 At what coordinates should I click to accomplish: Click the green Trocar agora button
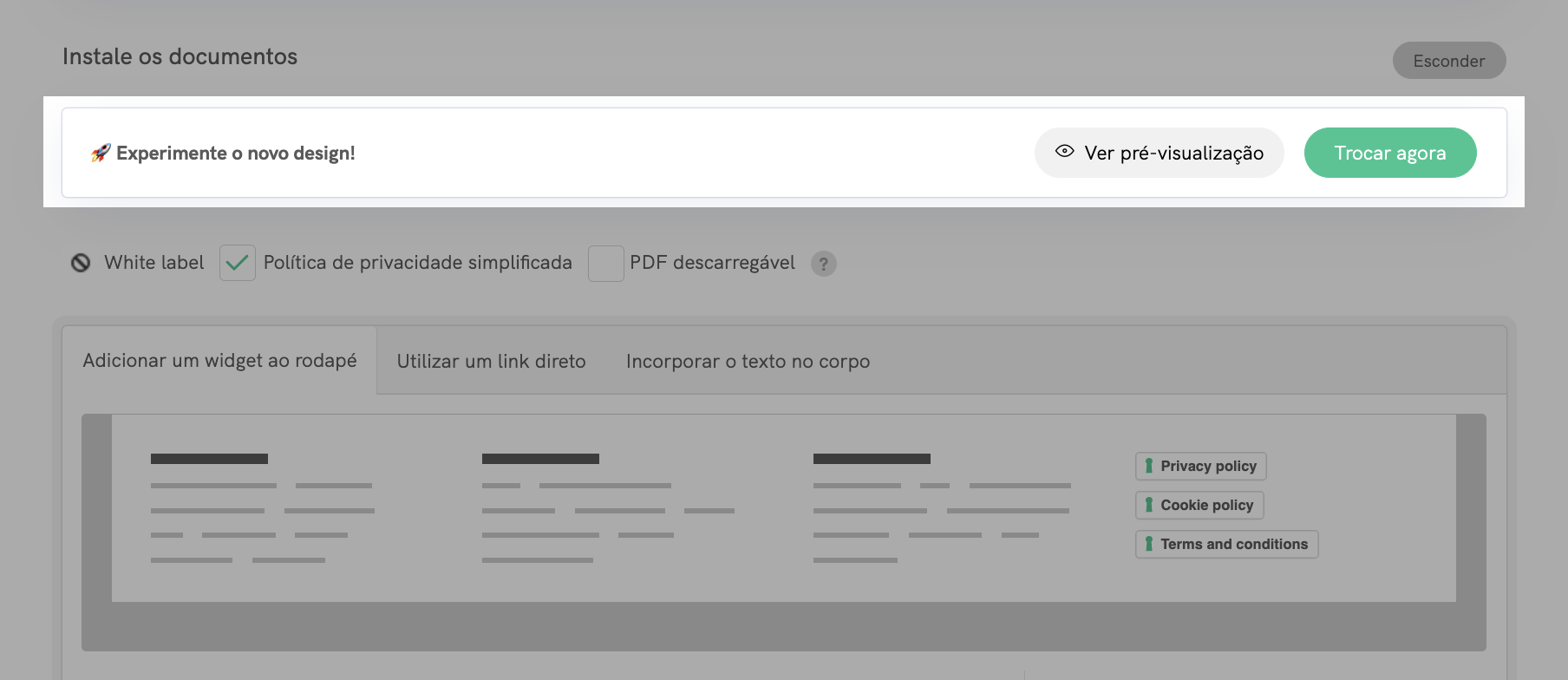(1389, 153)
